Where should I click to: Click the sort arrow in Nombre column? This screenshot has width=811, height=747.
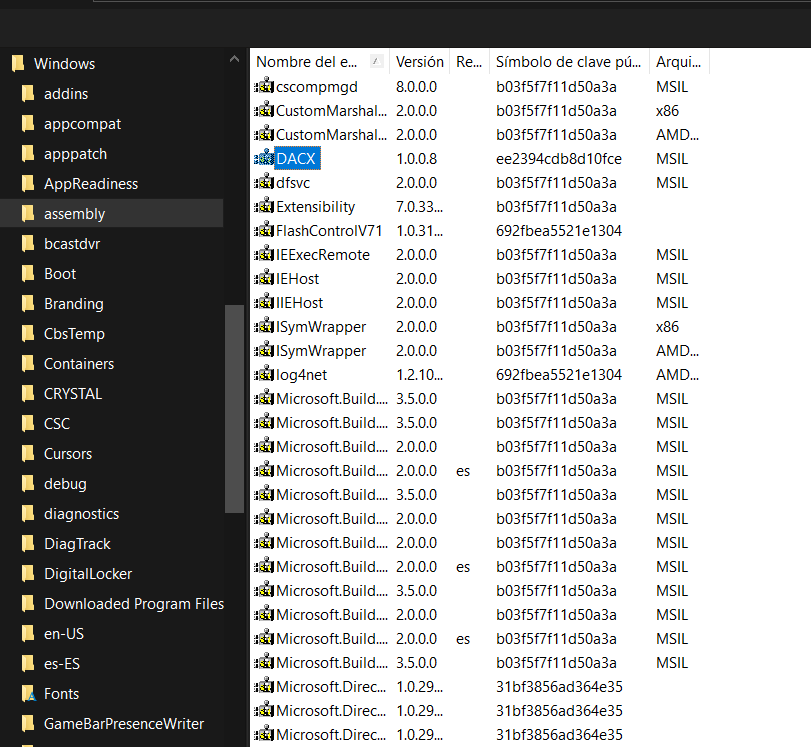377,62
